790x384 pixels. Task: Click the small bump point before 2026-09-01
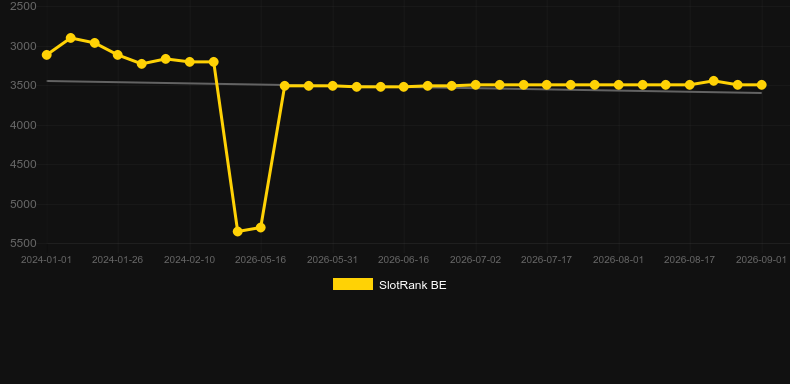coord(713,81)
